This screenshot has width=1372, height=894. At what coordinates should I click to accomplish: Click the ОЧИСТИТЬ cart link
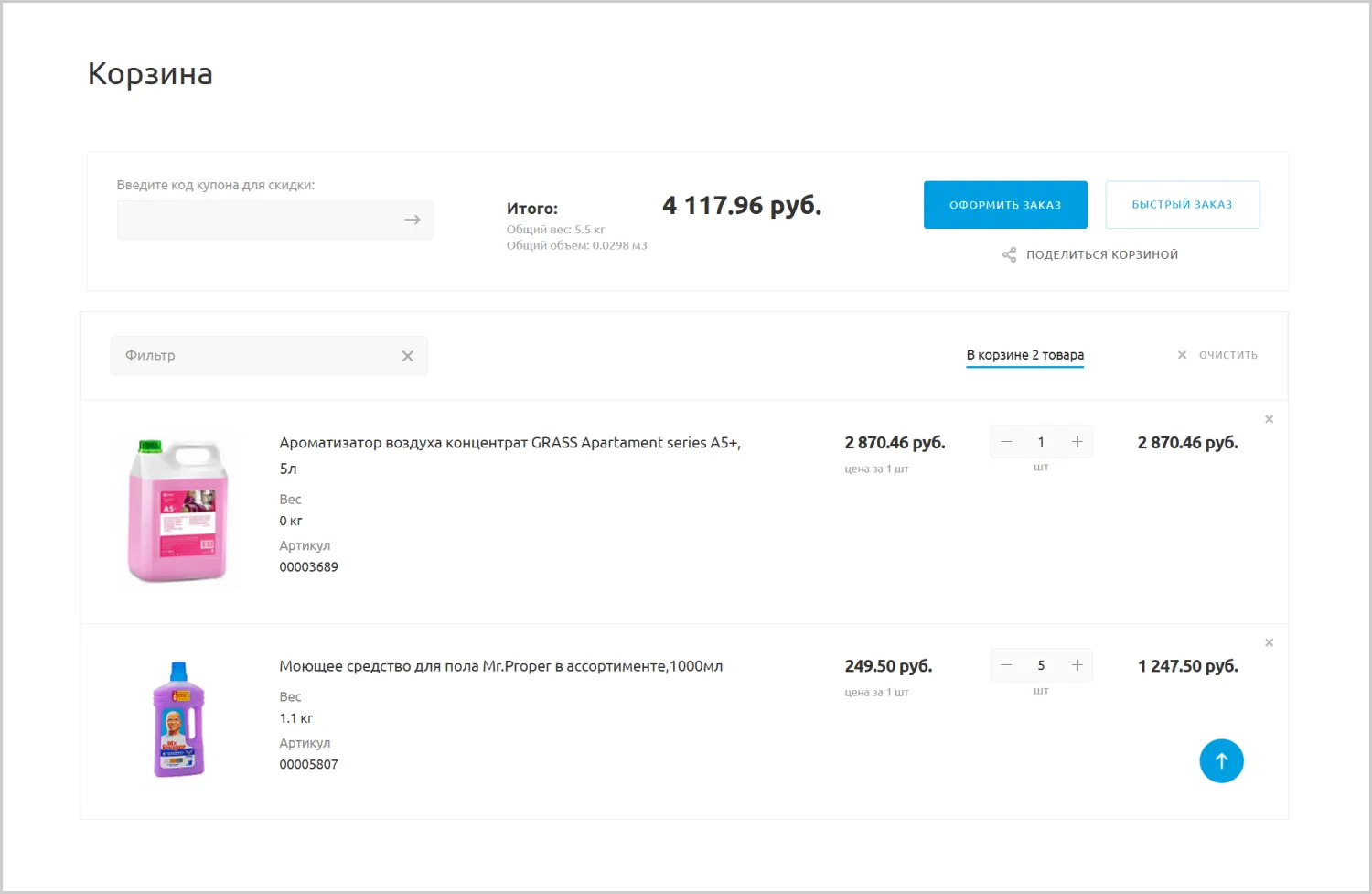tap(1227, 355)
